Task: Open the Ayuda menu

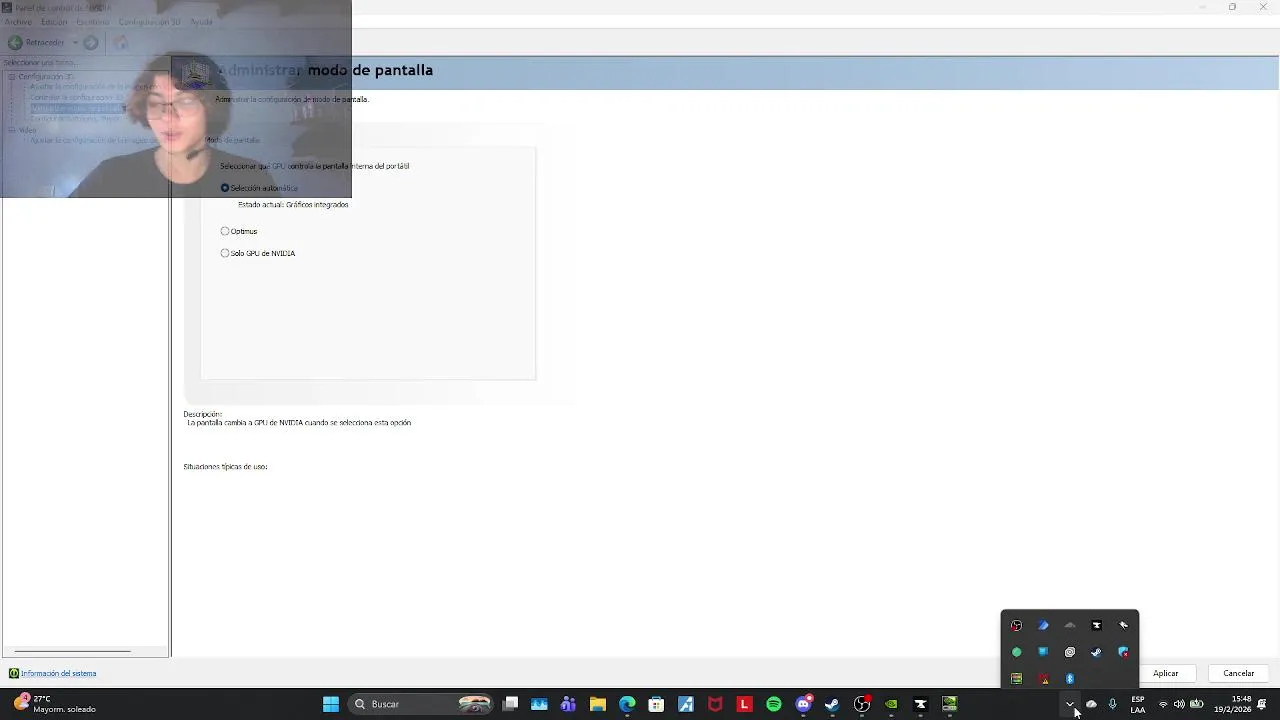Action: 201,22
